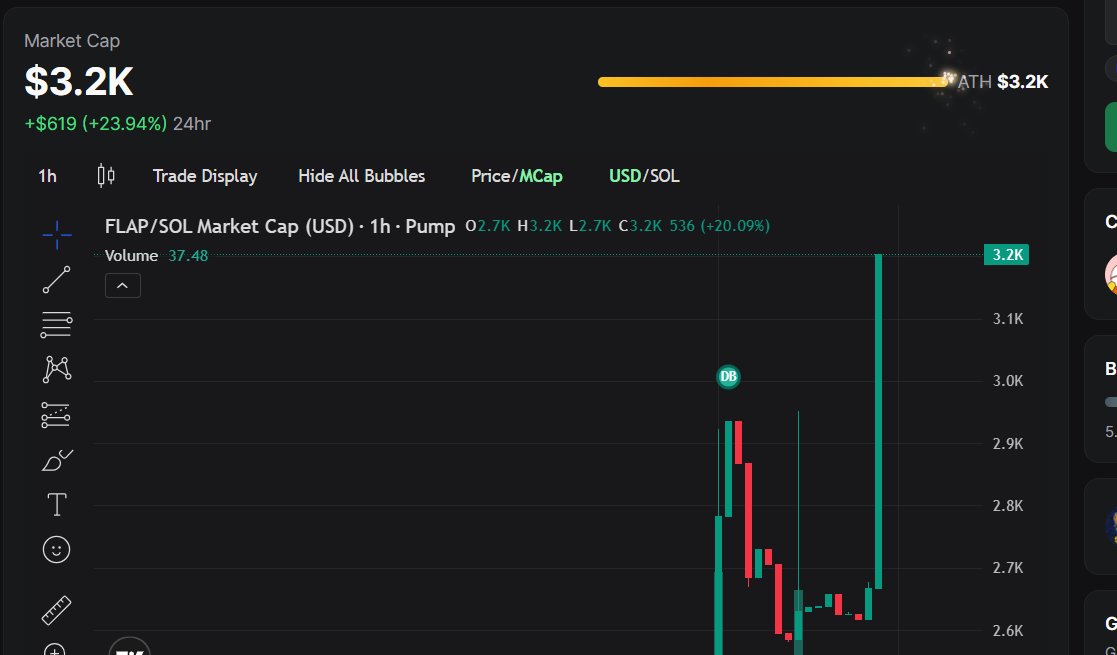Click the ATH progress bar
The width and height of the screenshot is (1117, 655).
(x=770, y=81)
